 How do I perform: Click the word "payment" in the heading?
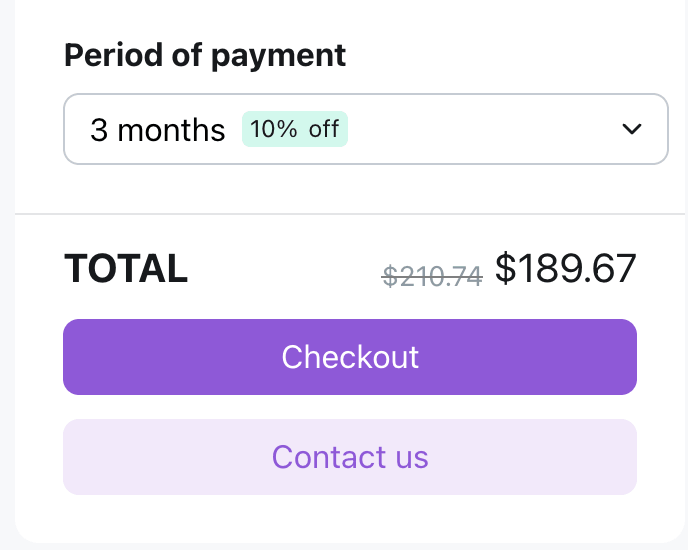[278, 55]
